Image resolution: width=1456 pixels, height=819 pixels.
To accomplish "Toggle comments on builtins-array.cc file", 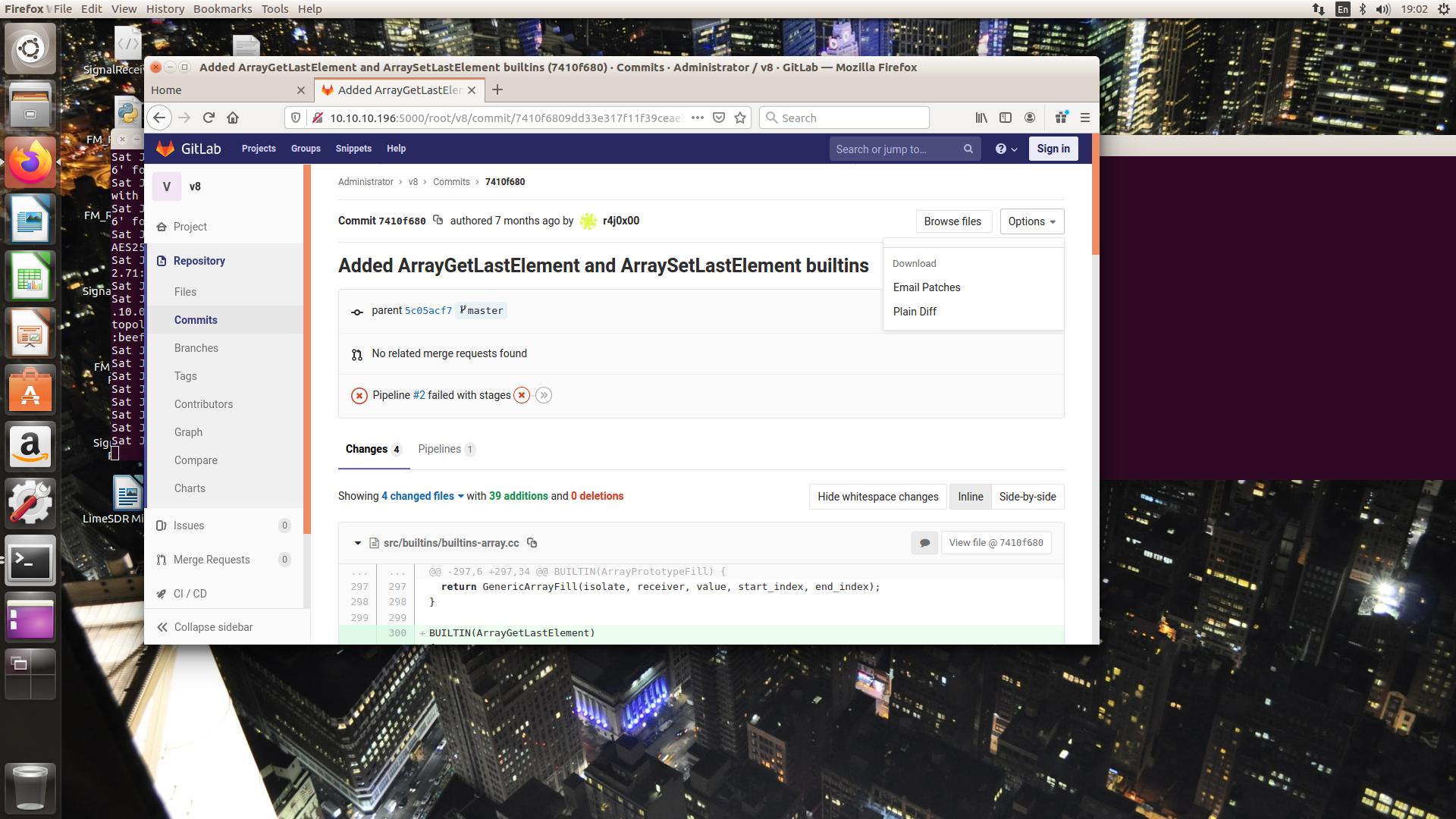I will pos(924,543).
